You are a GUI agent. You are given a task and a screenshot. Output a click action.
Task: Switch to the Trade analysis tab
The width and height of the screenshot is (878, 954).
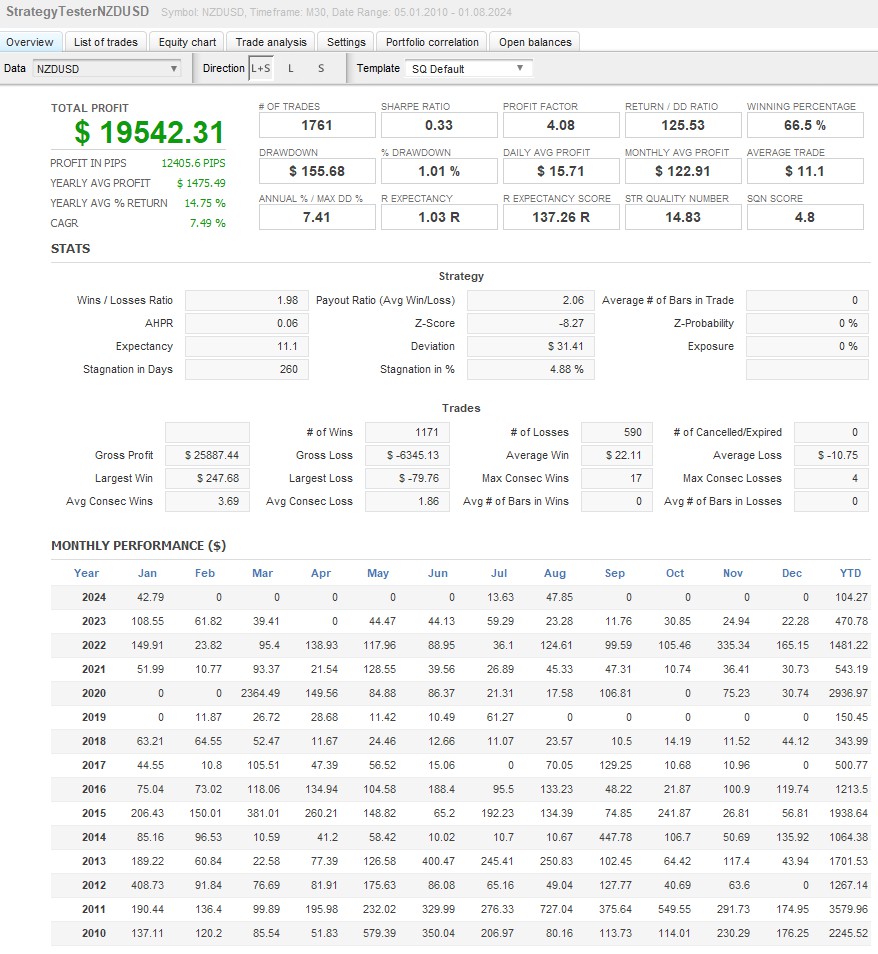271,42
